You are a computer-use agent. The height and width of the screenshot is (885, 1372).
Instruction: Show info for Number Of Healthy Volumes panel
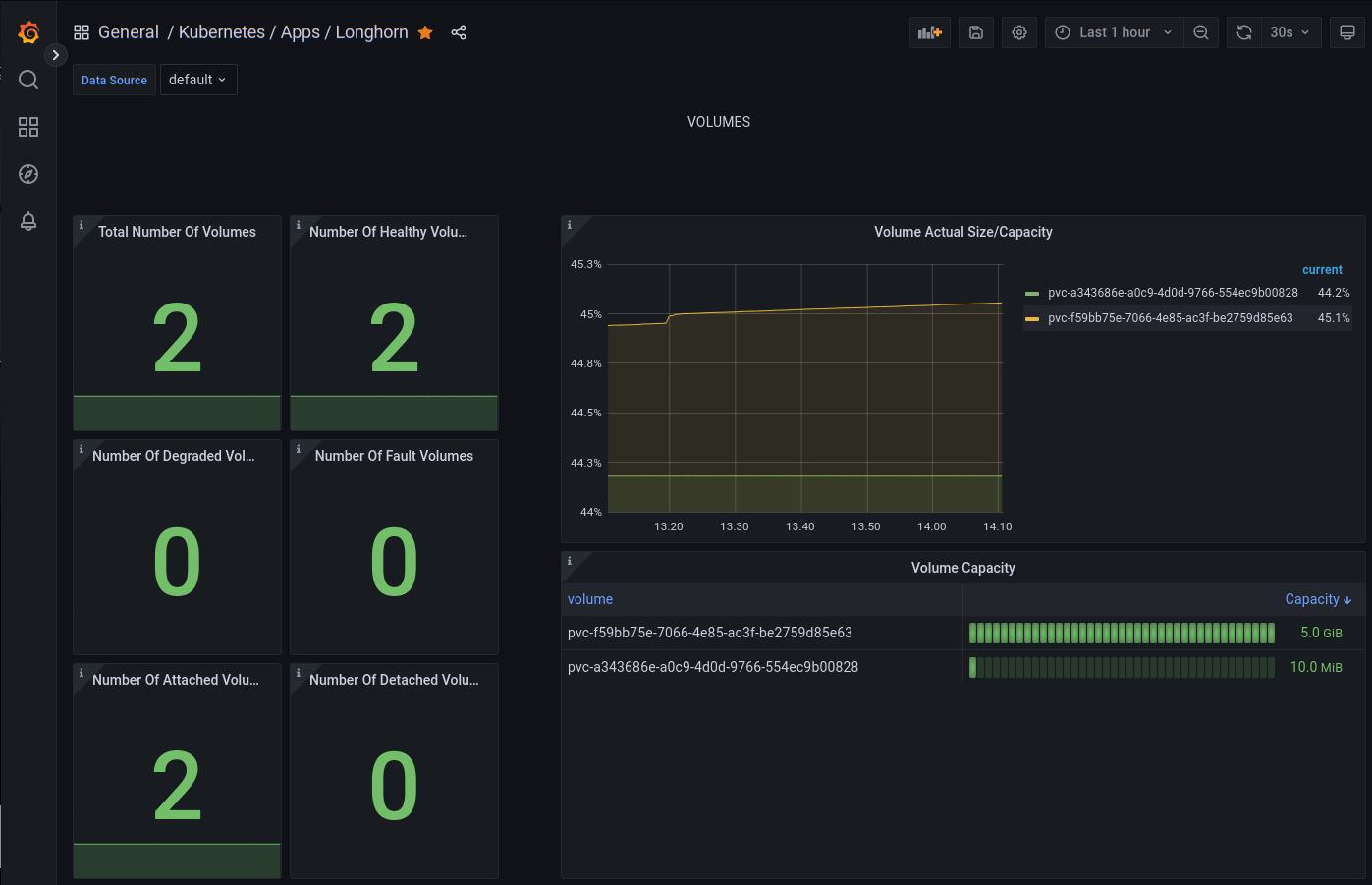coord(299,225)
